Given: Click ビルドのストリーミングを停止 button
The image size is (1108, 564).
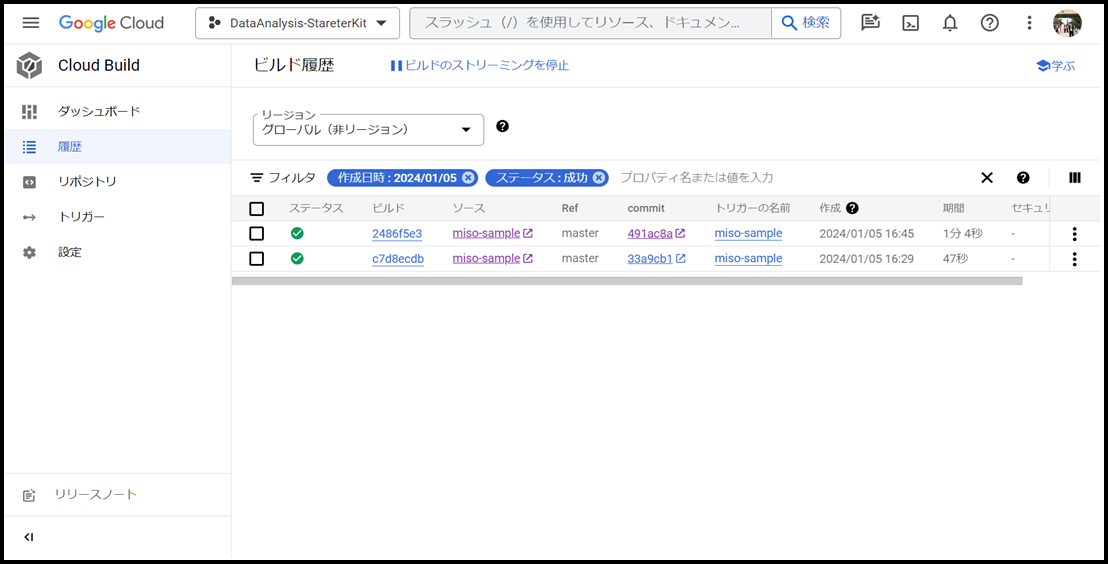Looking at the screenshot, I should pyautogui.click(x=480, y=65).
